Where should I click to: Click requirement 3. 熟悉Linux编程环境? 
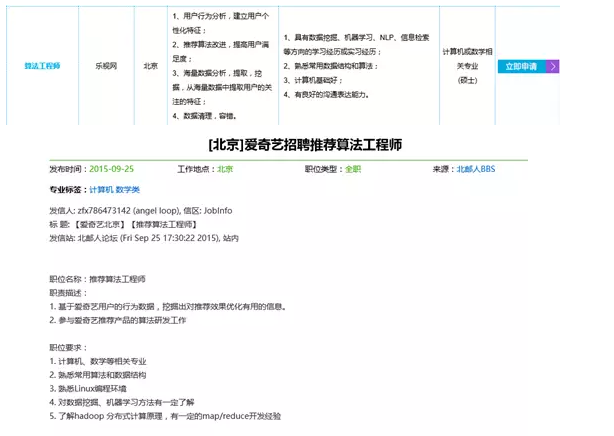[88, 389]
